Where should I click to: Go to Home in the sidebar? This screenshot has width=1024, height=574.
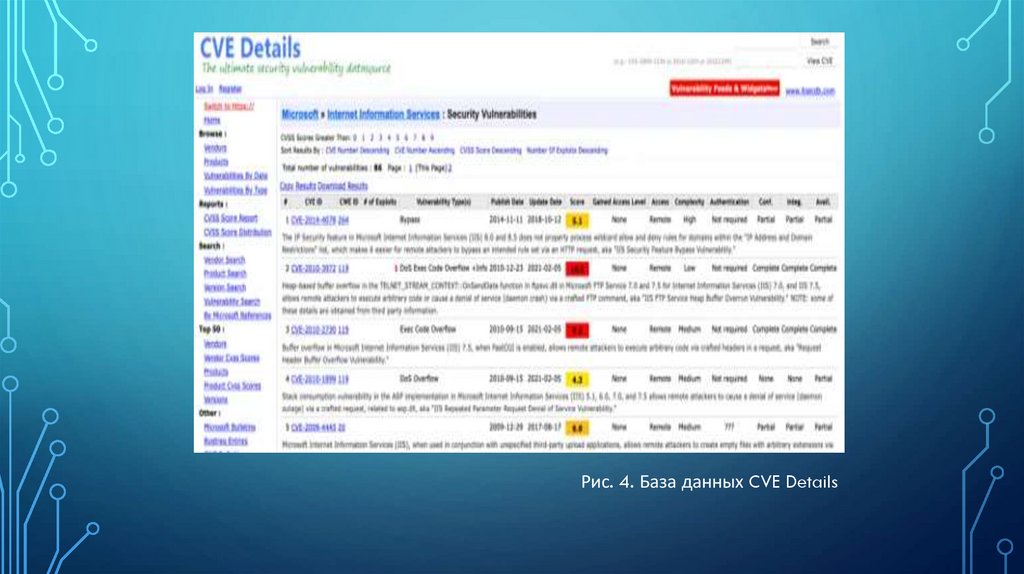pyautogui.click(x=212, y=121)
